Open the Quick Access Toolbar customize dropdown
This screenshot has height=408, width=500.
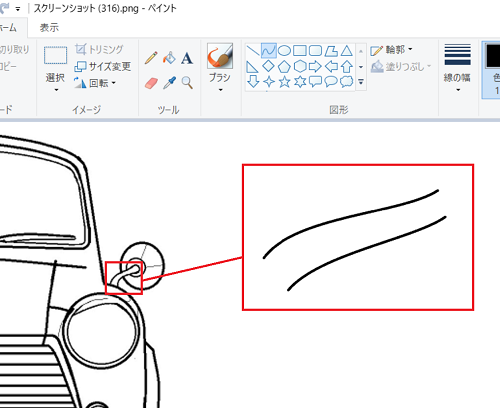click(x=18, y=9)
